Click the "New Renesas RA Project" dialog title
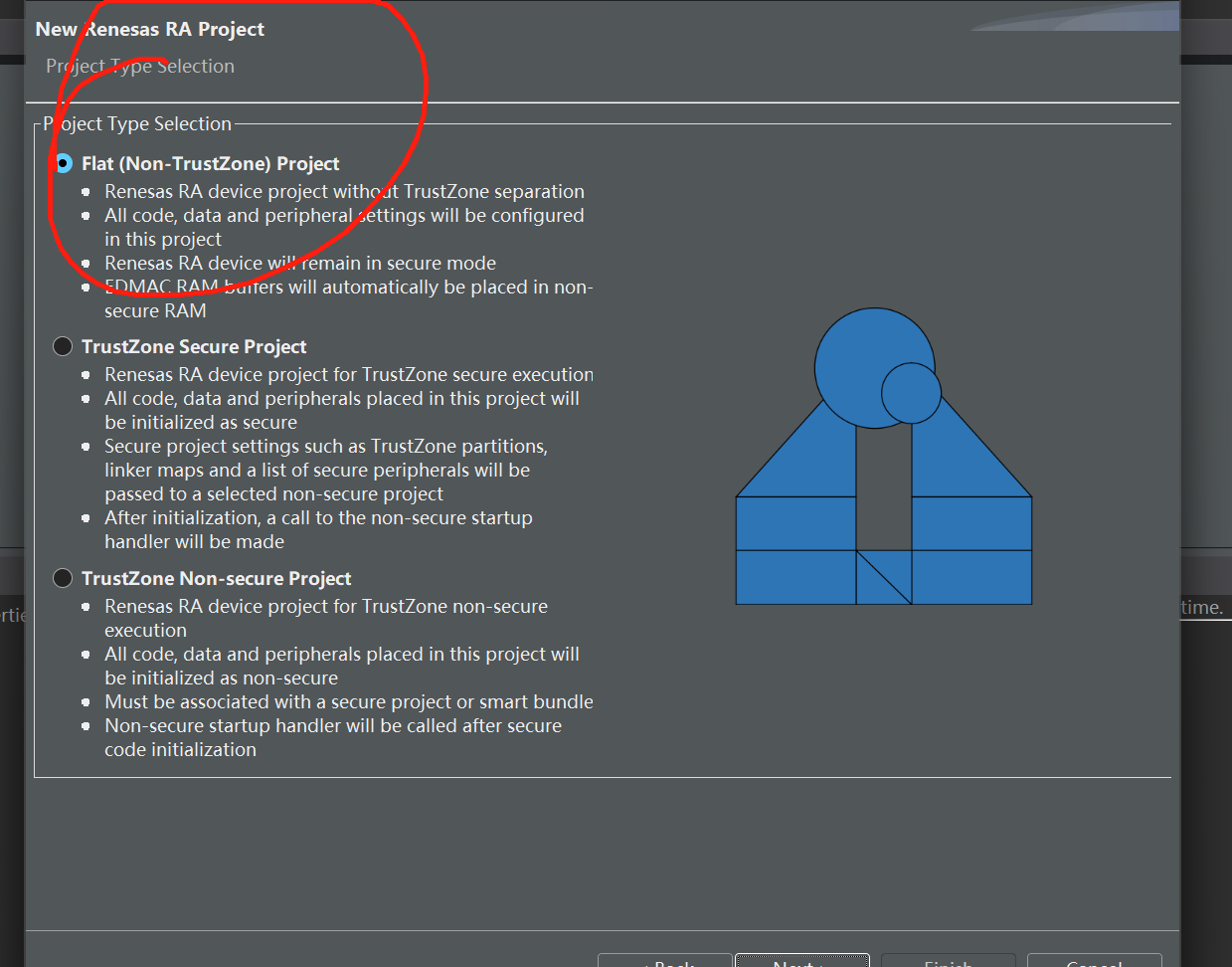 [150, 29]
